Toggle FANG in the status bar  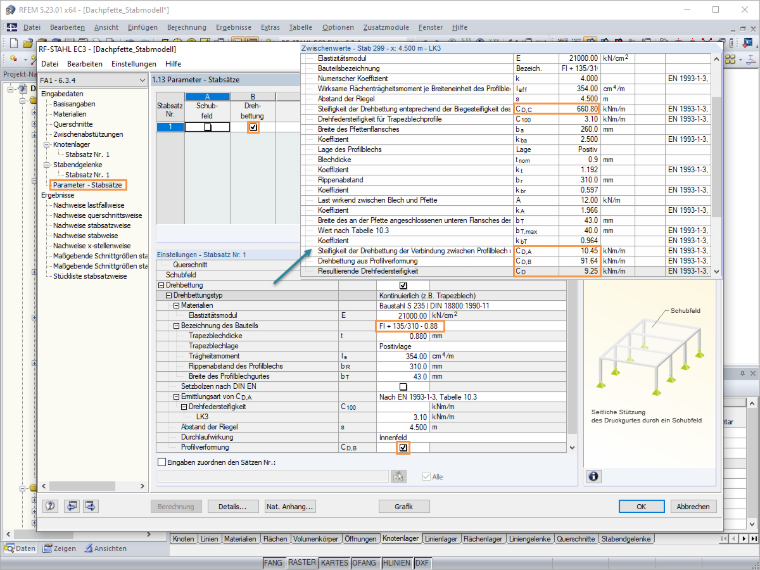click(x=274, y=563)
